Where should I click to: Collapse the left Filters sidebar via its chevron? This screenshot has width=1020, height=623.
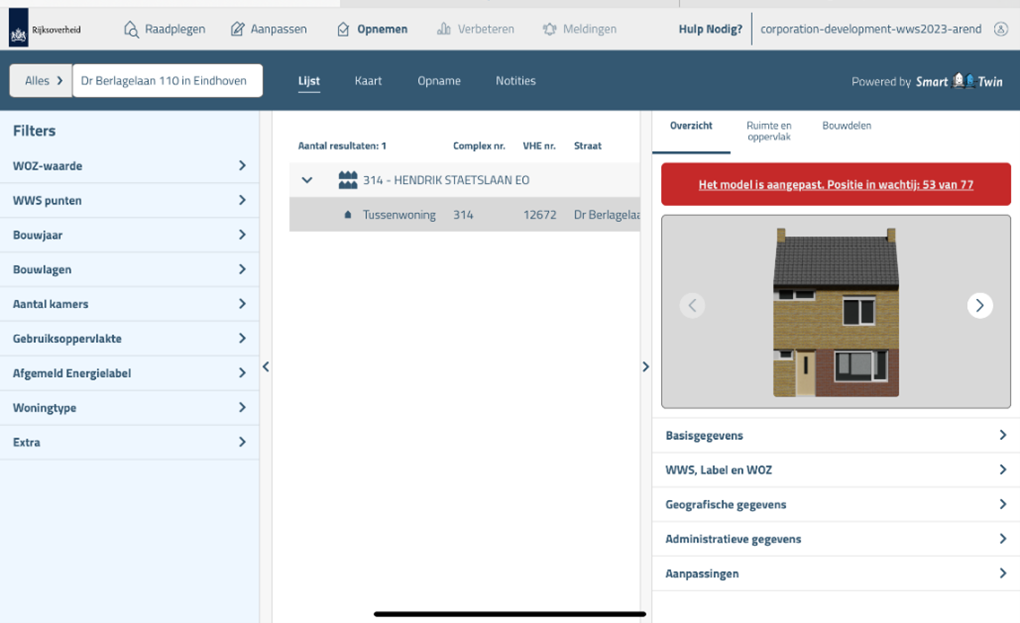point(266,367)
